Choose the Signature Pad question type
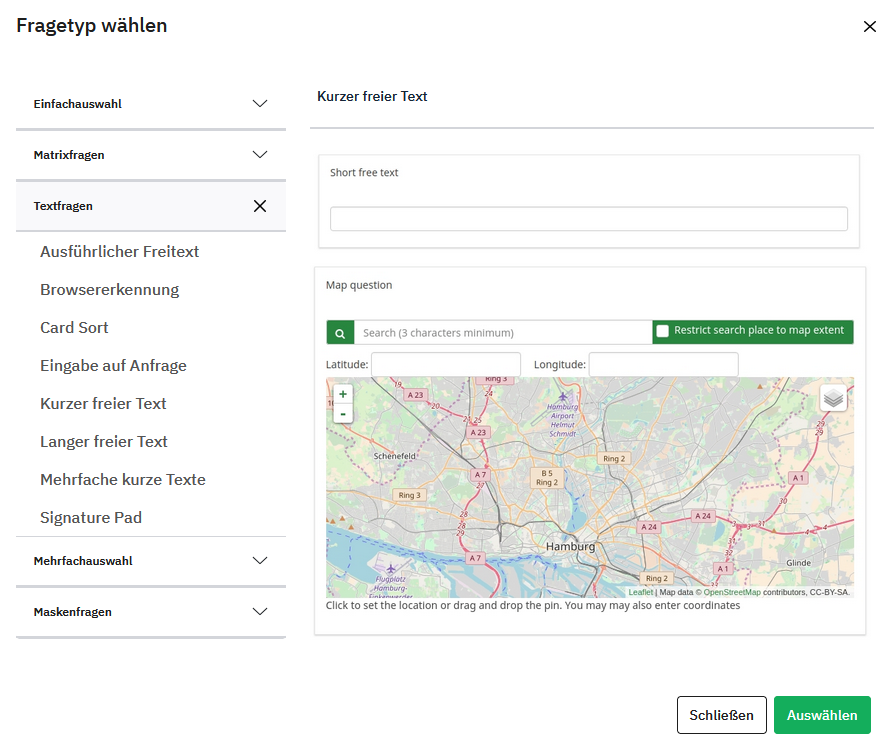This screenshot has width=887, height=747. [91, 518]
